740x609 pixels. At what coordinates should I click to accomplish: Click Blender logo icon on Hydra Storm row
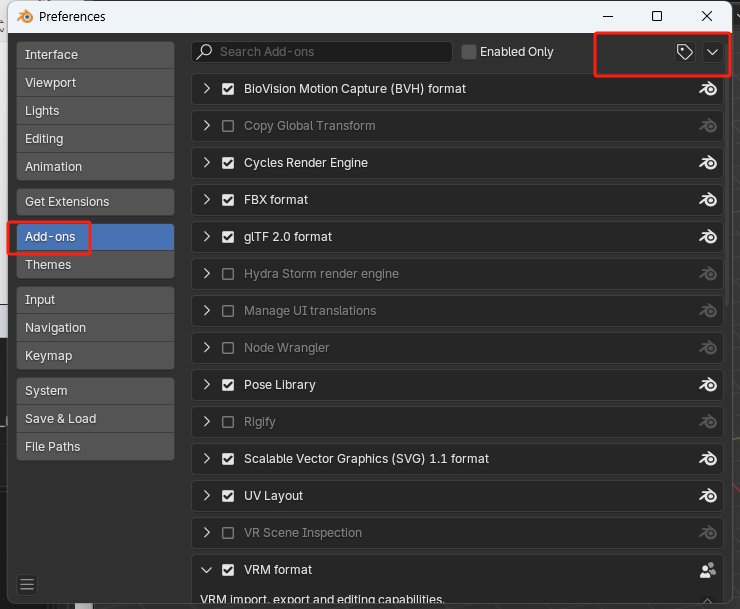point(707,274)
